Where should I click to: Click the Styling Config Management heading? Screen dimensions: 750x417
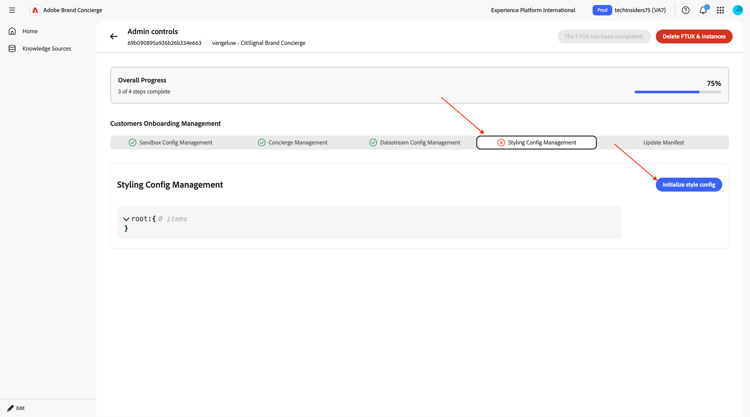(x=170, y=185)
